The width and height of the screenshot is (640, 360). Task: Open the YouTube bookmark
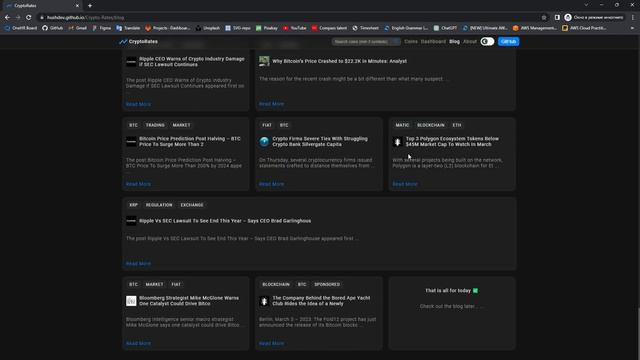pyautogui.click(x=295, y=28)
